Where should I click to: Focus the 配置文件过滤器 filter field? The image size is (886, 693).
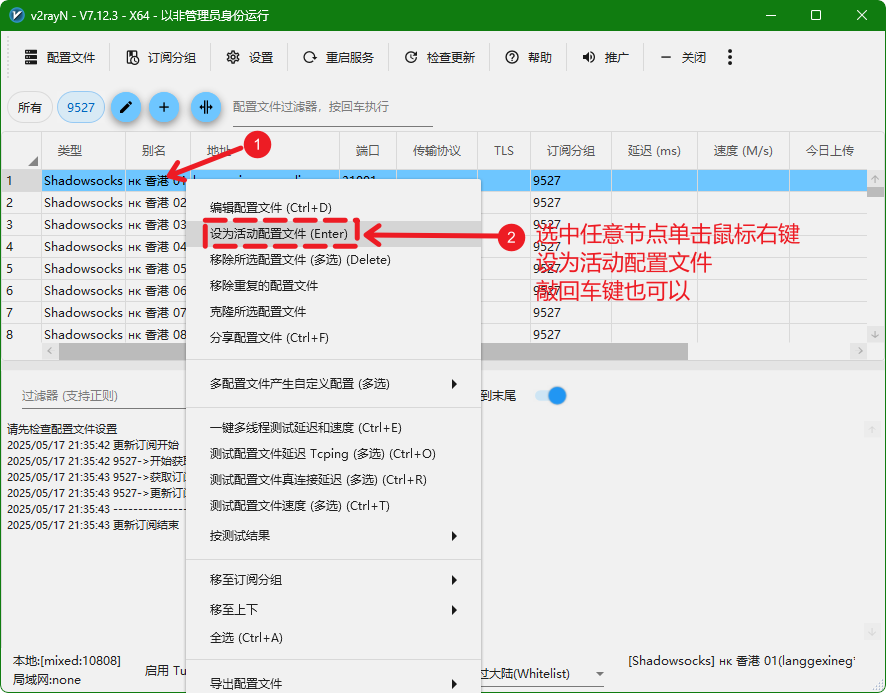click(333, 107)
